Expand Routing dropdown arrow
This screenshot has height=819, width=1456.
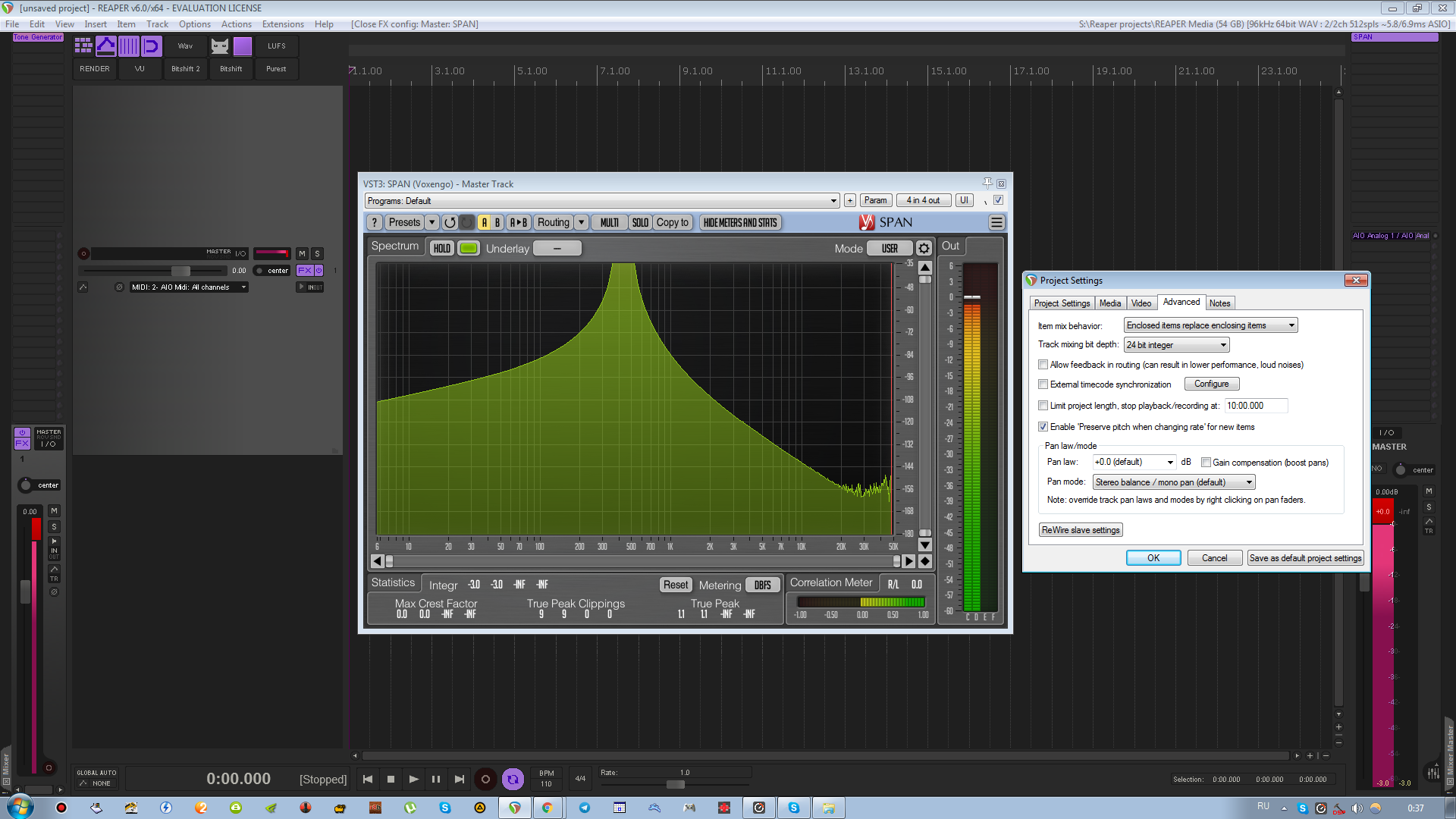click(x=581, y=222)
